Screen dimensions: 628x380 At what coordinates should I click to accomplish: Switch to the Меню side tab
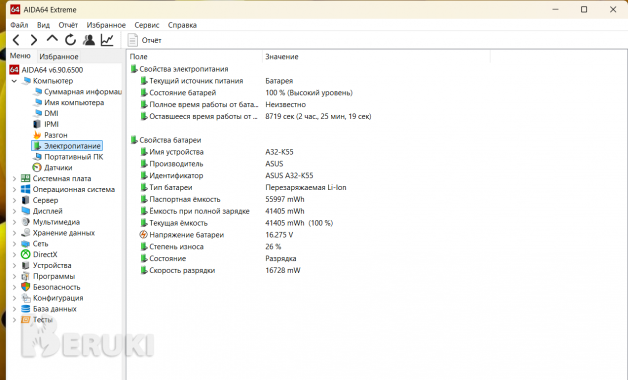pyautogui.click(x=20, y=56)
